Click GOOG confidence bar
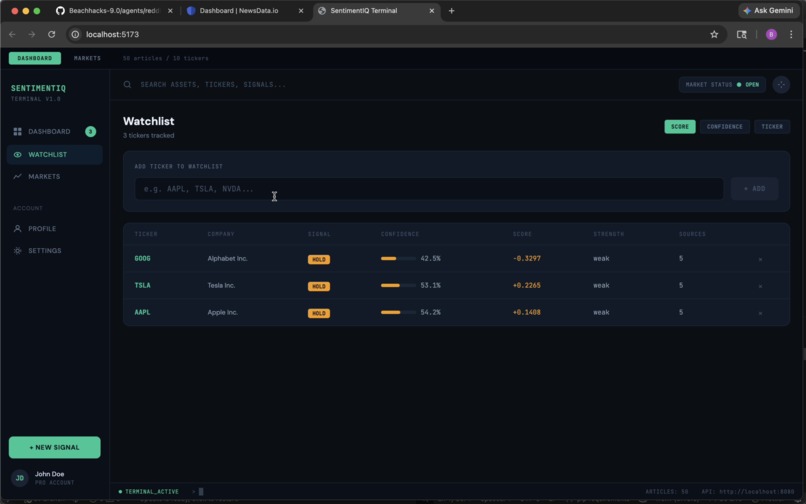The image size is (806, 504). (x=398, y=259)
